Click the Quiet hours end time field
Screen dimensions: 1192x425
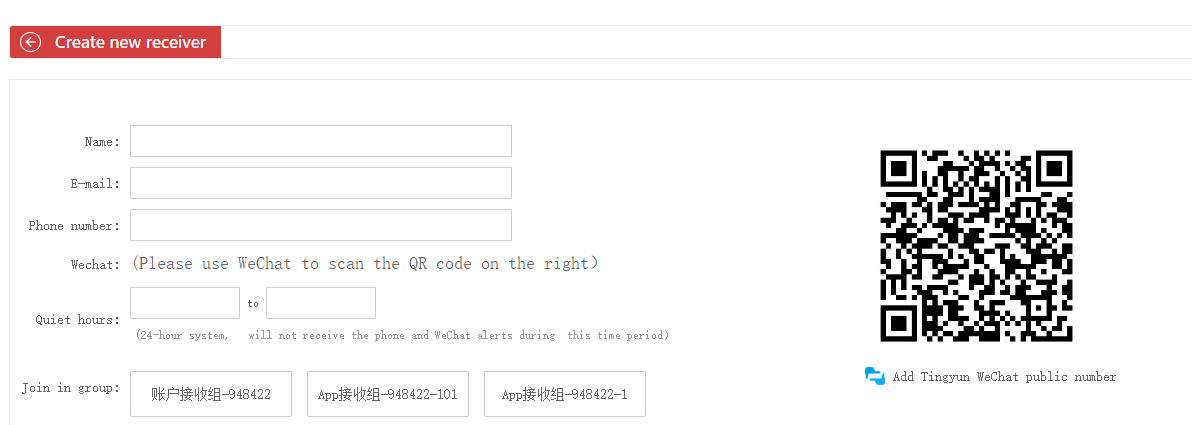click(x=321, y=303)
